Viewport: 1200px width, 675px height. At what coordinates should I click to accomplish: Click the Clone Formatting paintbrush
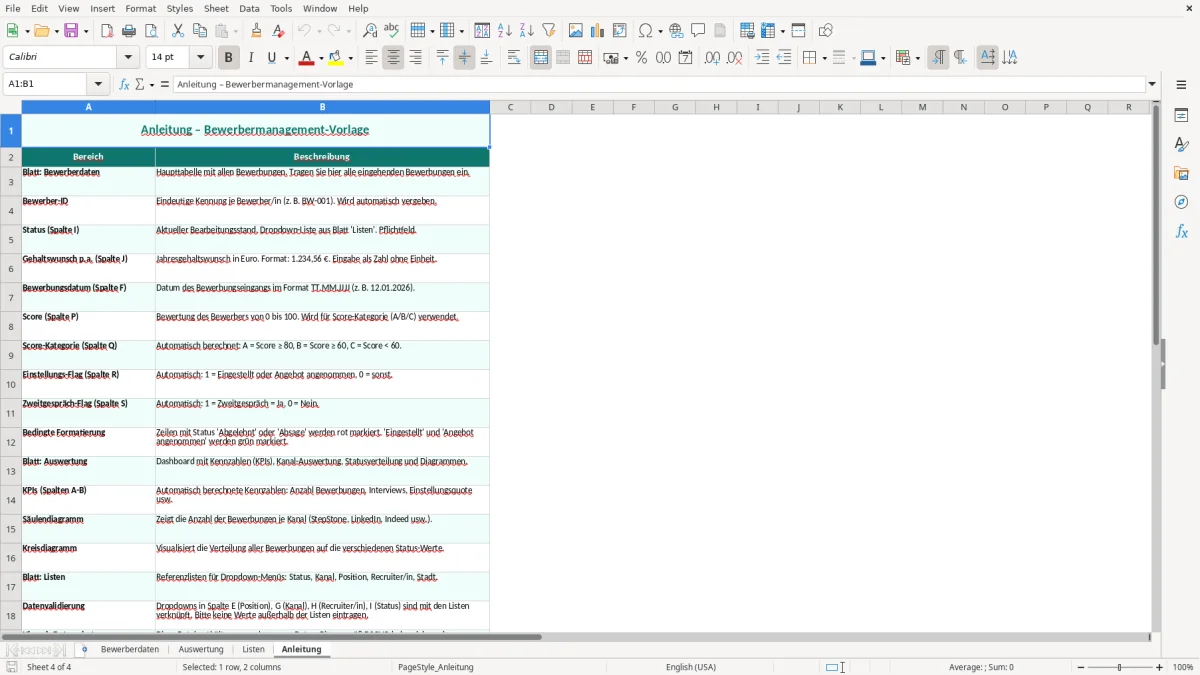click(x=256, y=31)
